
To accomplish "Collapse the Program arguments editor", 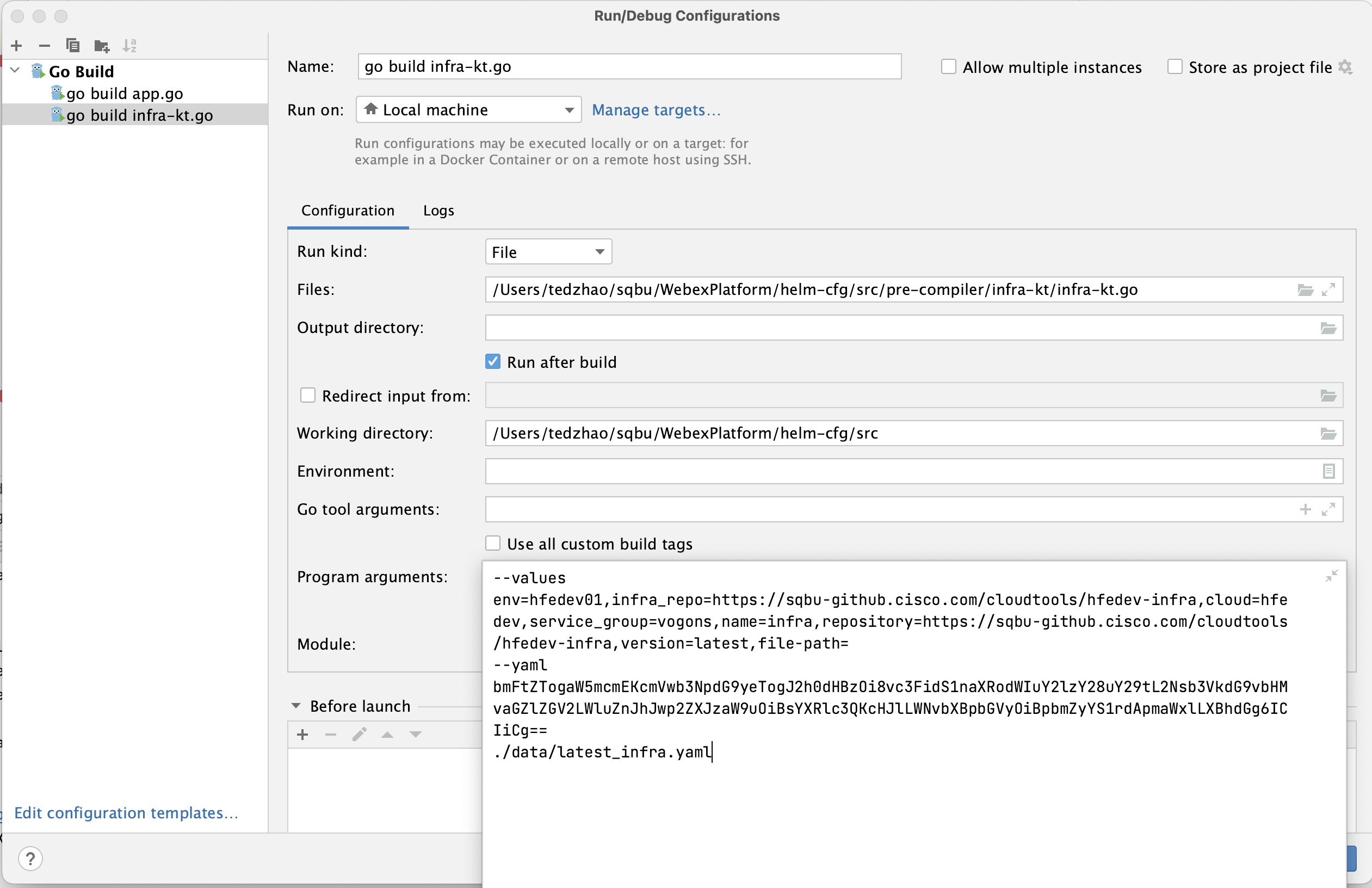I will pos(1331,576).
